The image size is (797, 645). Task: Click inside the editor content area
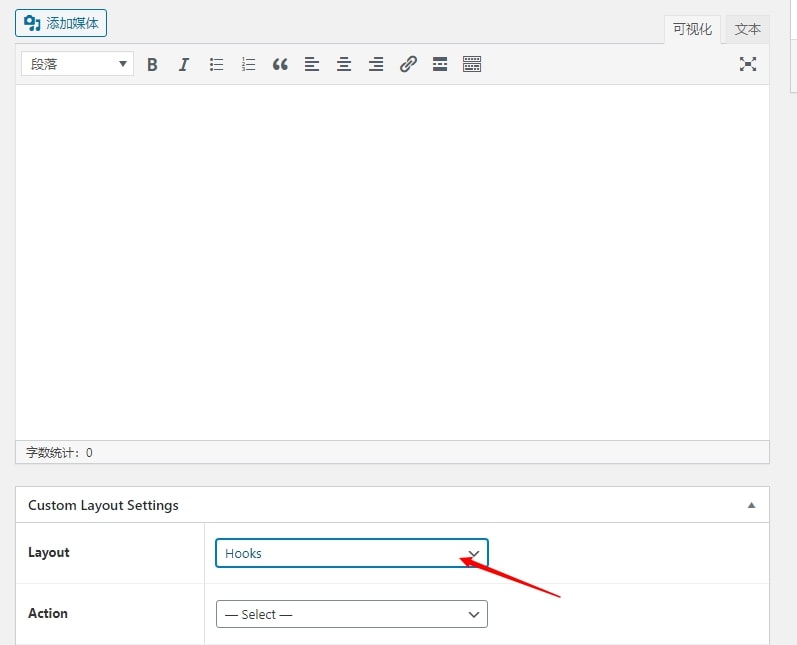pos(392,260)
